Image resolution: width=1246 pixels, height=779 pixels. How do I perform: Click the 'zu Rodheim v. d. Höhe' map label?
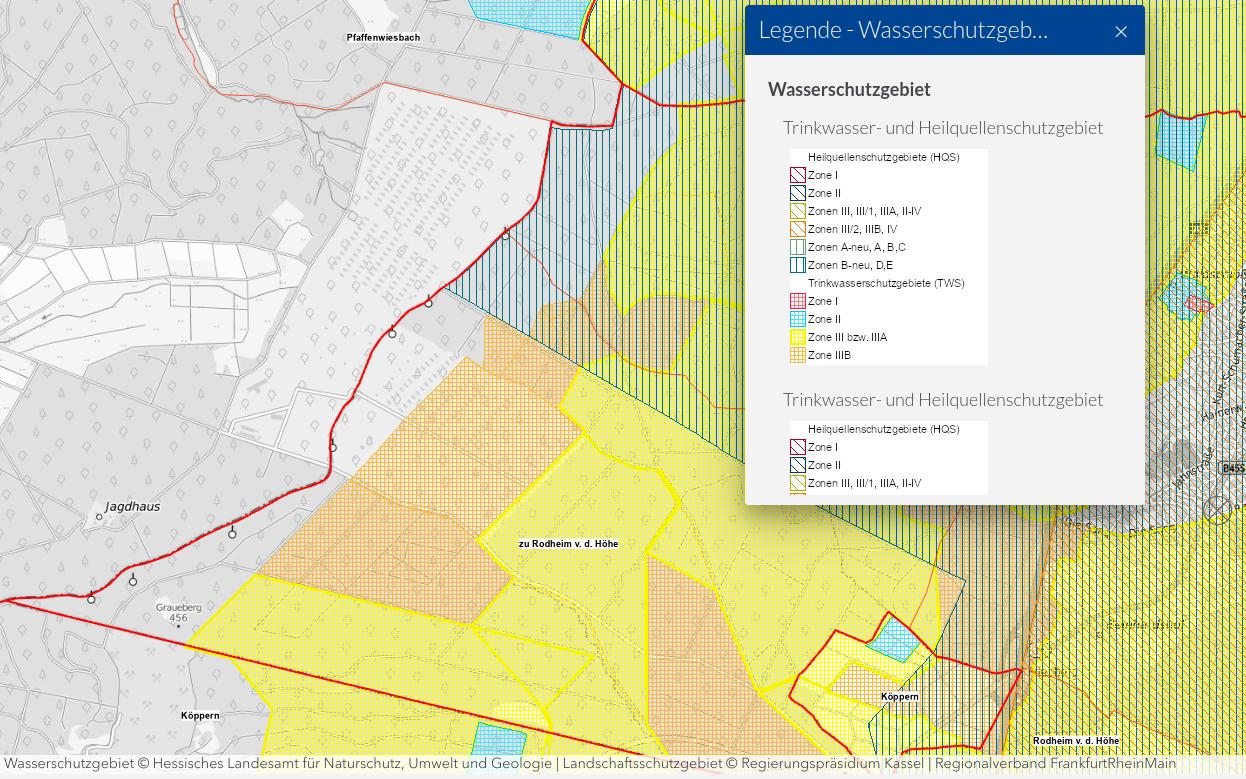[568, 544]
